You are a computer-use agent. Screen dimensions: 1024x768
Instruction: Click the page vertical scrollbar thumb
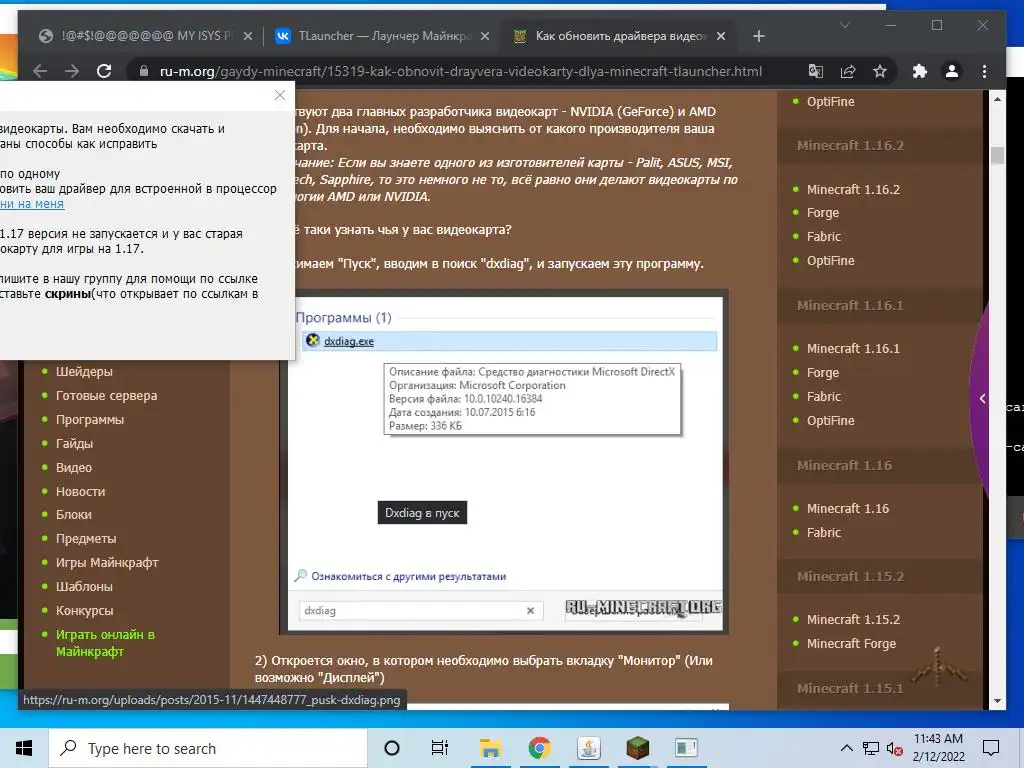pos(997,155)
